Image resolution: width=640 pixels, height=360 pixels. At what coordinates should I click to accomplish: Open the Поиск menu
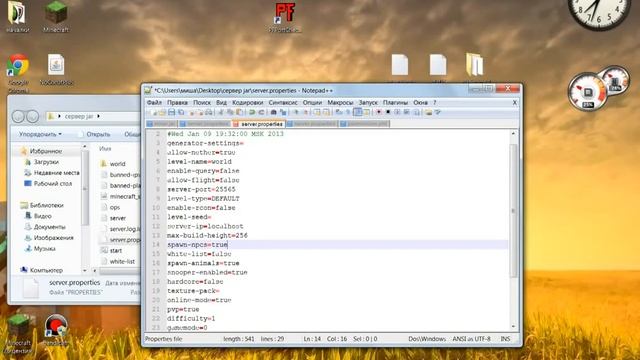[202, 102]
